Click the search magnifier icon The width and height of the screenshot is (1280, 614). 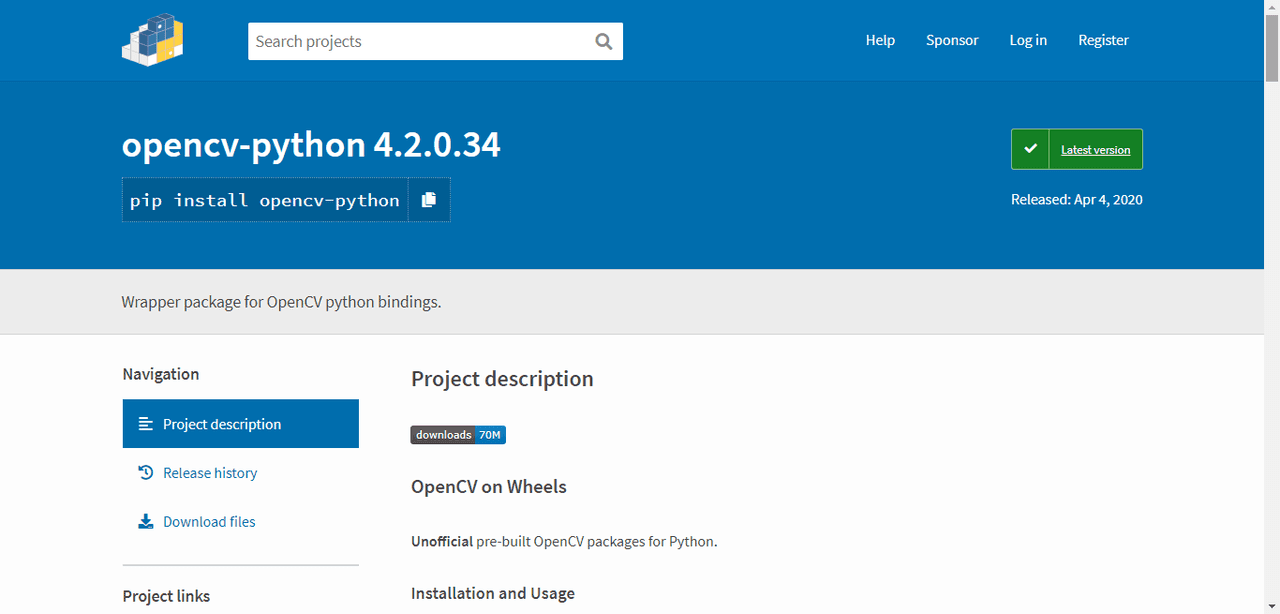[603, 41]
